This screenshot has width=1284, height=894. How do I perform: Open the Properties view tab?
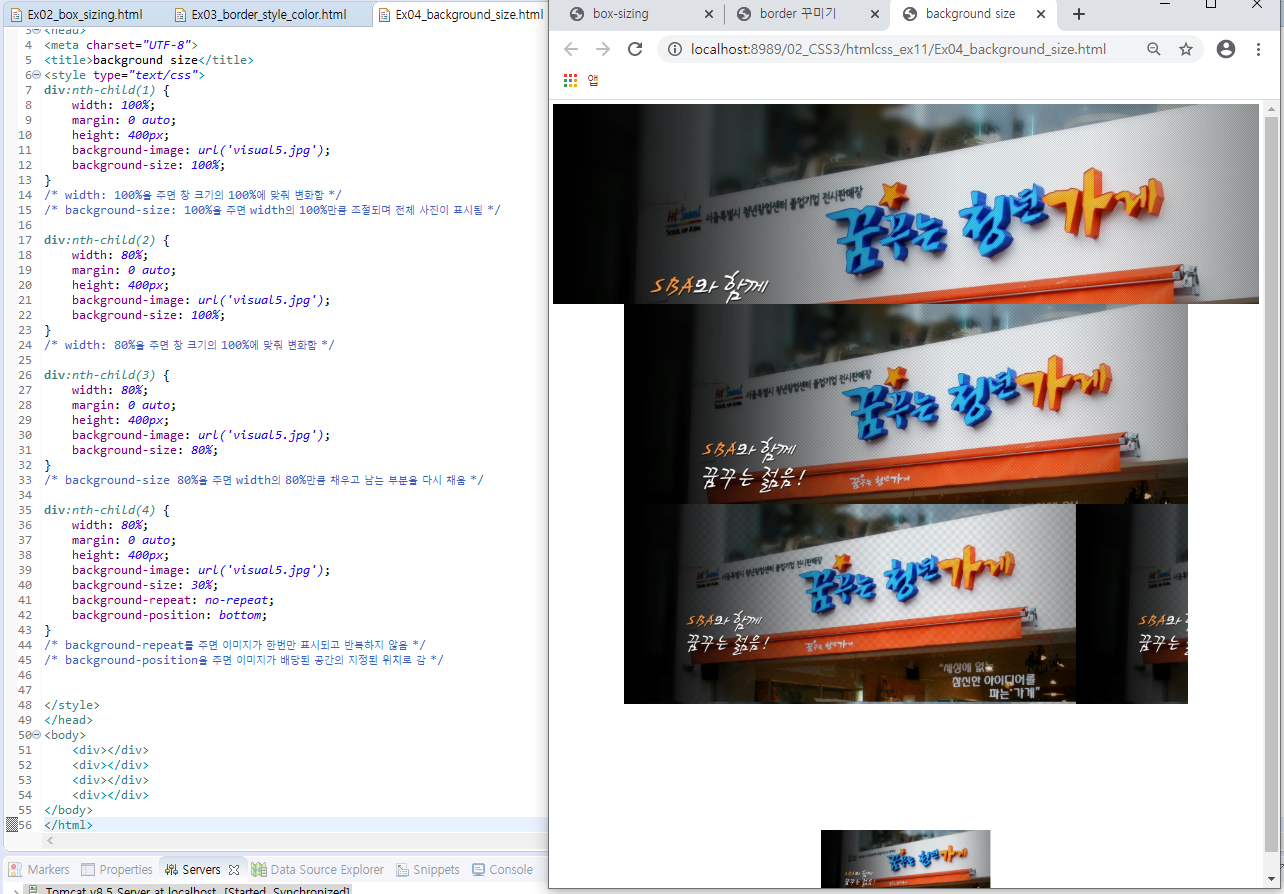(x=116, y=869)
